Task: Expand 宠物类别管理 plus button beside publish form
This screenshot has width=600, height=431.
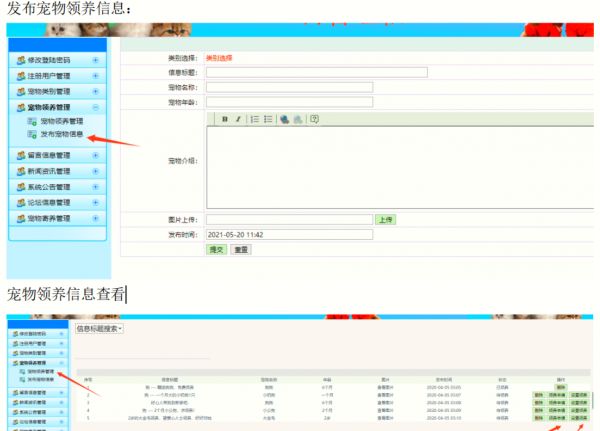Action: tap(96, 91)
